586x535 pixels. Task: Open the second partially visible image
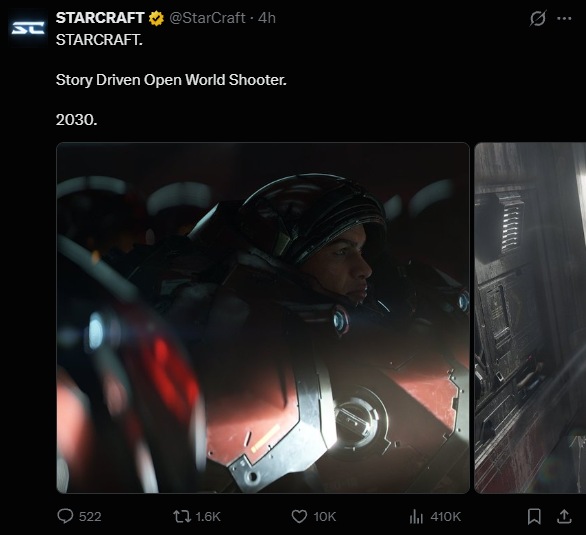pos(530,318)
